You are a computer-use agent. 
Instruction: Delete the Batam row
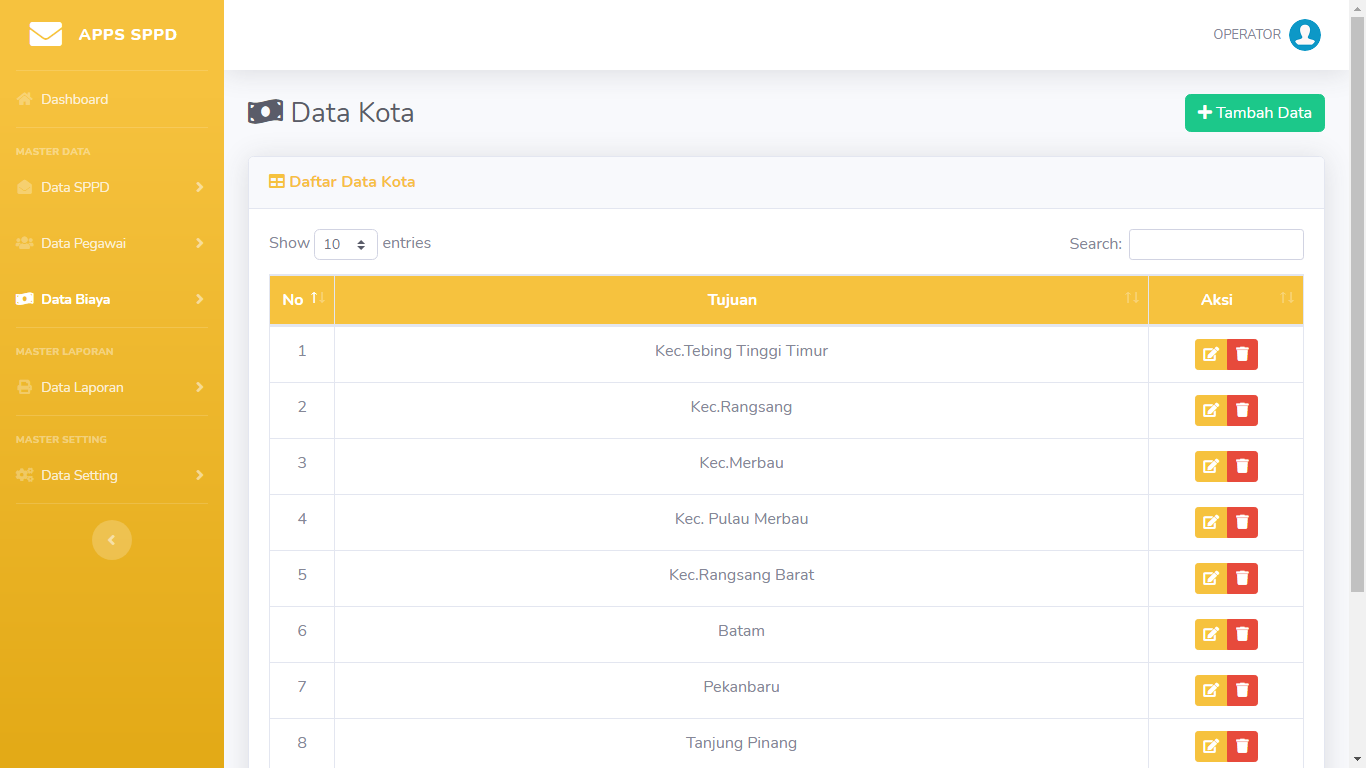[x=1242, y=634]
